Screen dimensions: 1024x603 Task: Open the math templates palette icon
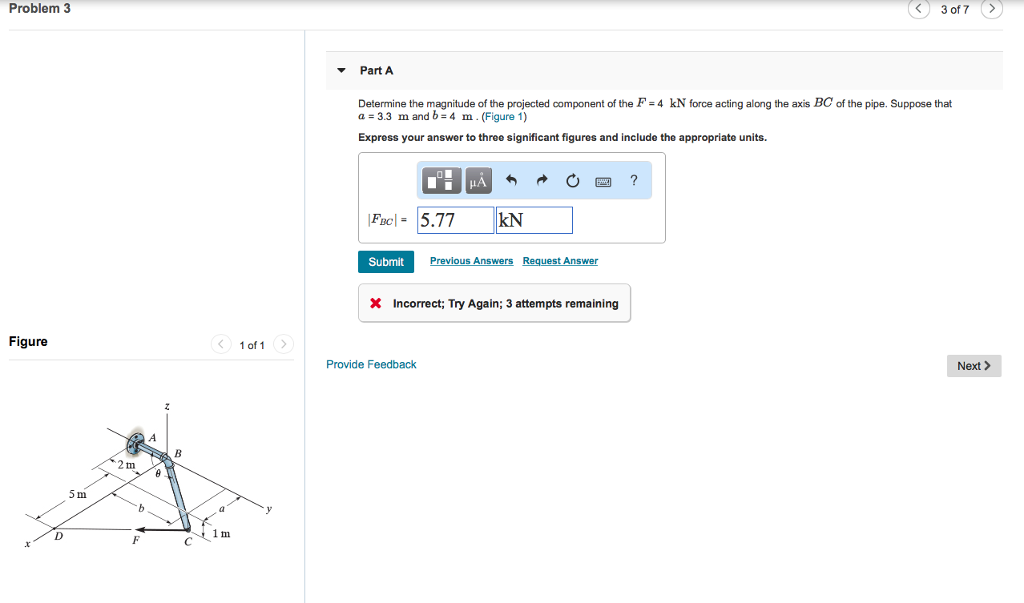(441, 180)
